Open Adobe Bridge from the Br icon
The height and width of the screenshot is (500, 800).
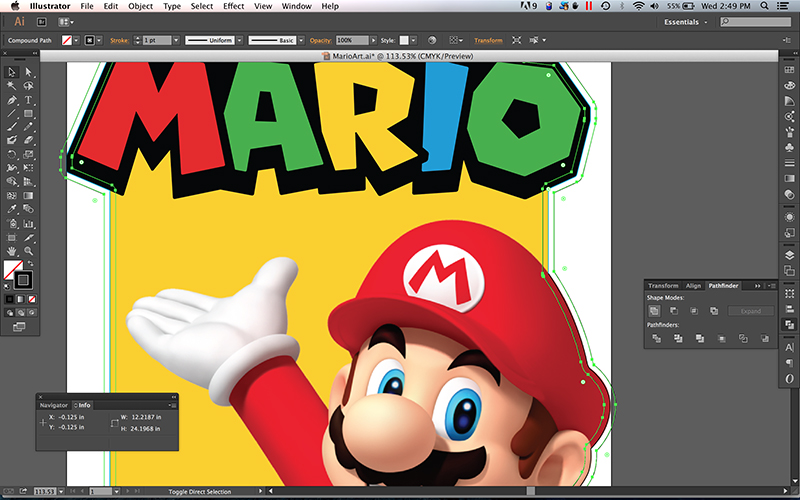click(x=42, y=22)
